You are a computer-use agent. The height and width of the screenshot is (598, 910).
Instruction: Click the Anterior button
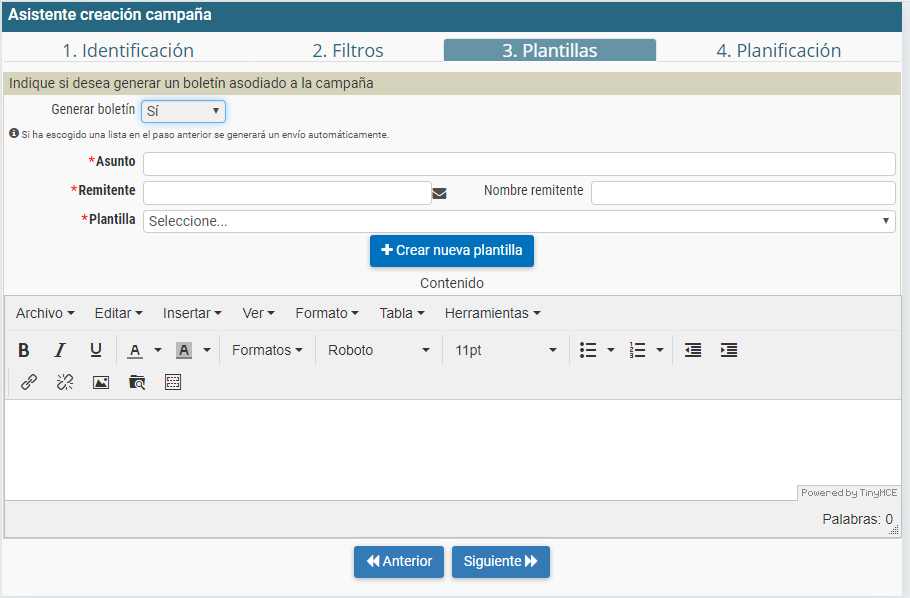tap(399, 561)
